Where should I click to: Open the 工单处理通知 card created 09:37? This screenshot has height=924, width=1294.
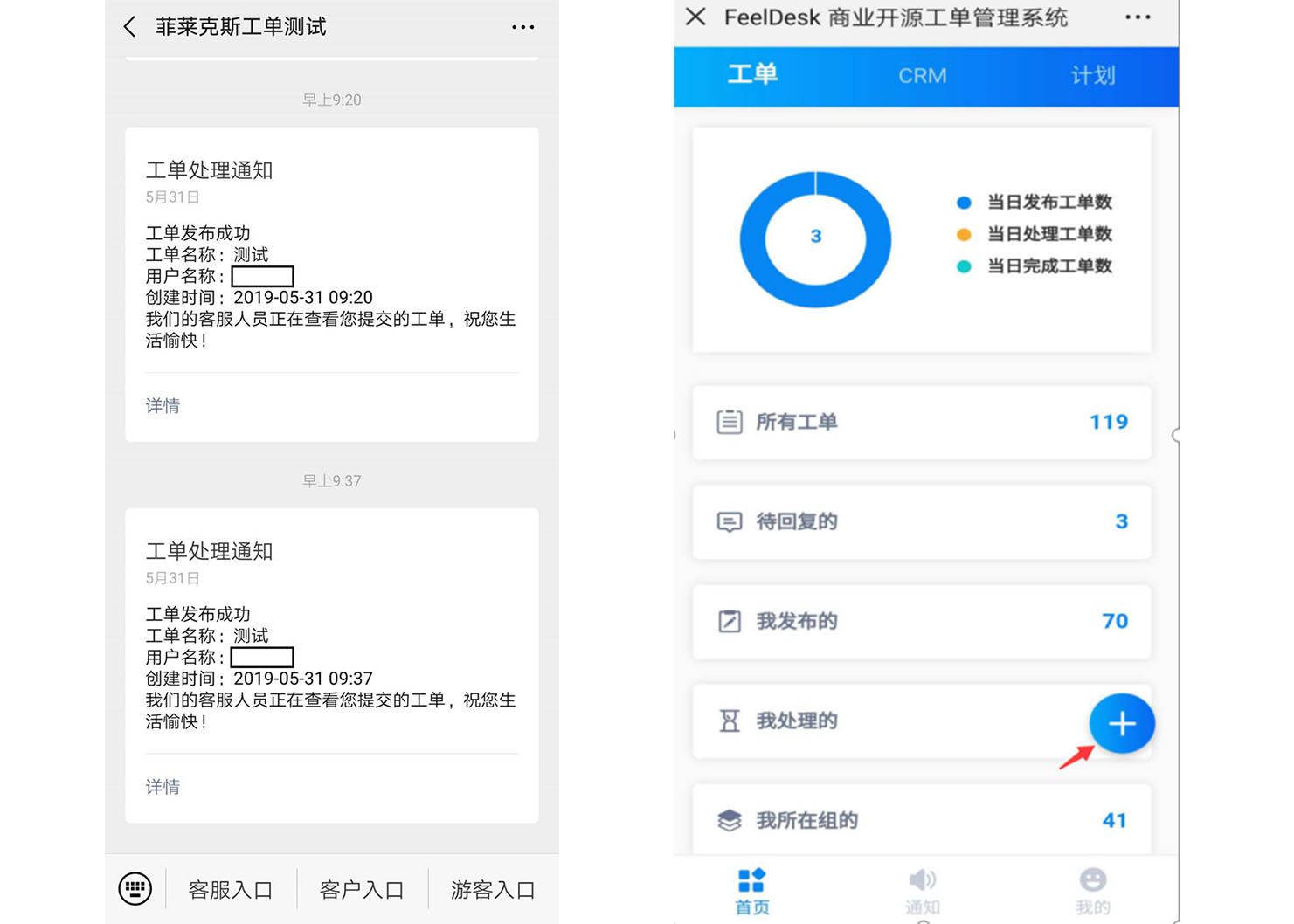coord(332,665)
